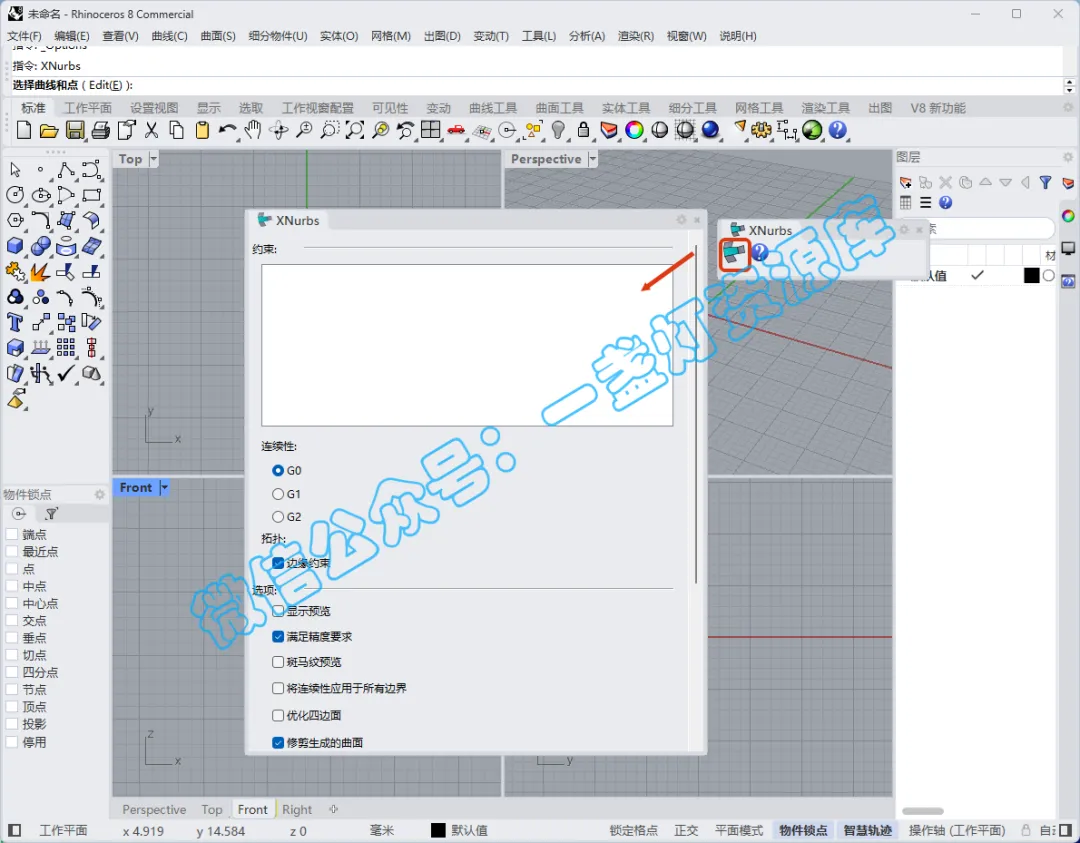Image resolution: width=1080 pixels, height=843 pixels.
Task: Click the light bulb hide icon
Action: (559, 129)
